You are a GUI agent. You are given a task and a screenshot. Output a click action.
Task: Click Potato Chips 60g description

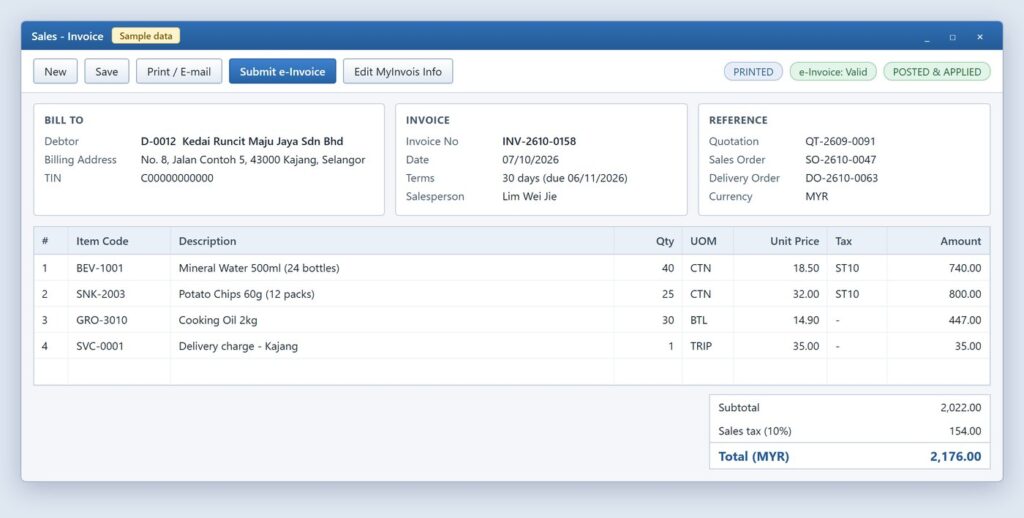[246, 294]
